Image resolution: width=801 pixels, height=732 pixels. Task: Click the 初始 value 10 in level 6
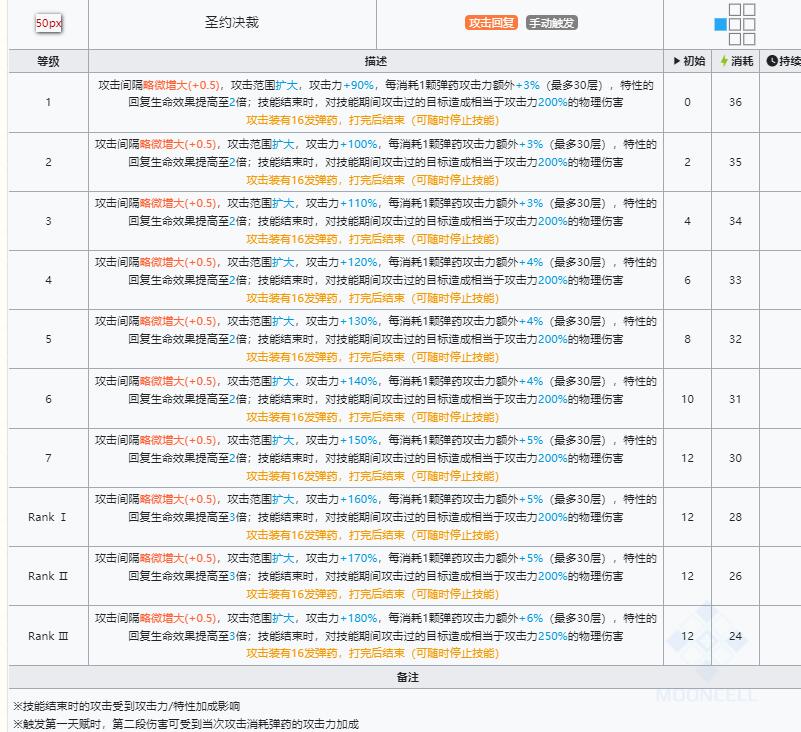coord(687,399)
